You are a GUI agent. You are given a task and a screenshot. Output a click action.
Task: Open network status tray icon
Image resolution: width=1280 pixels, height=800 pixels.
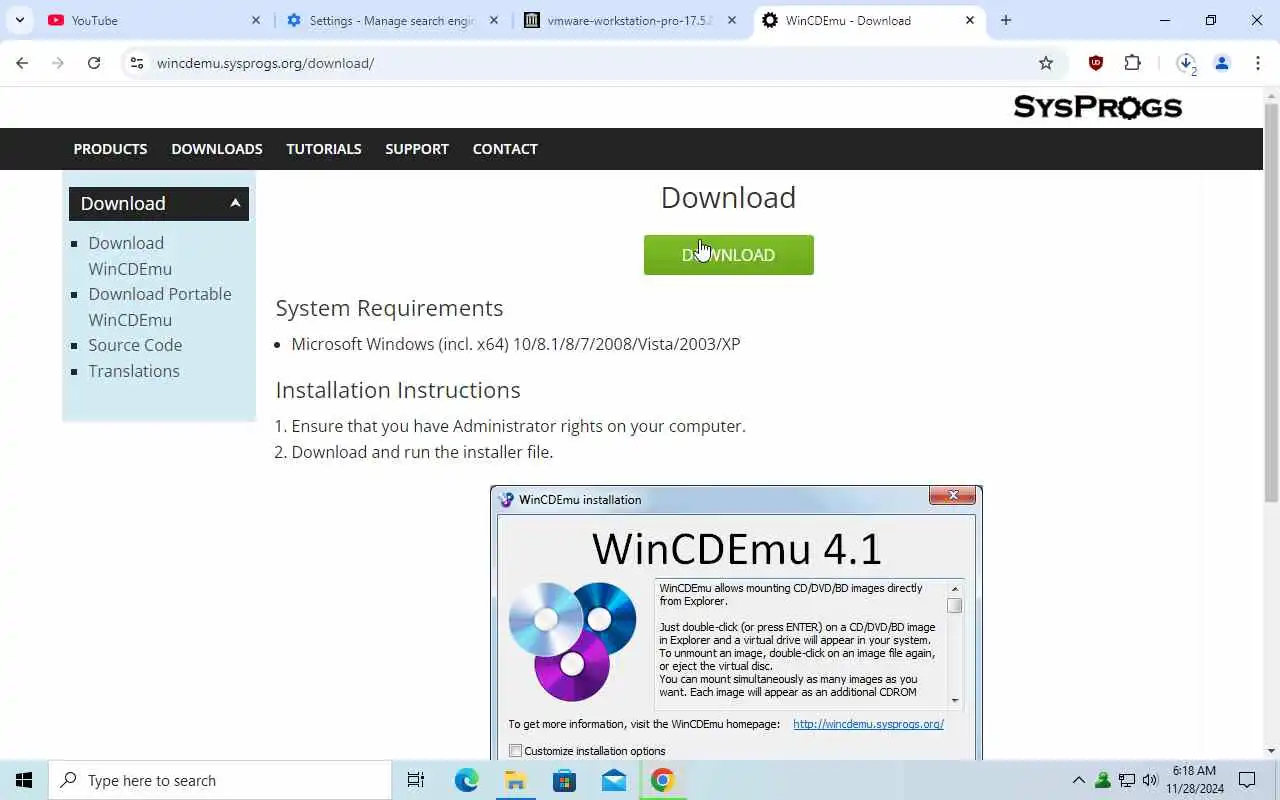[x=1127, y=780]
